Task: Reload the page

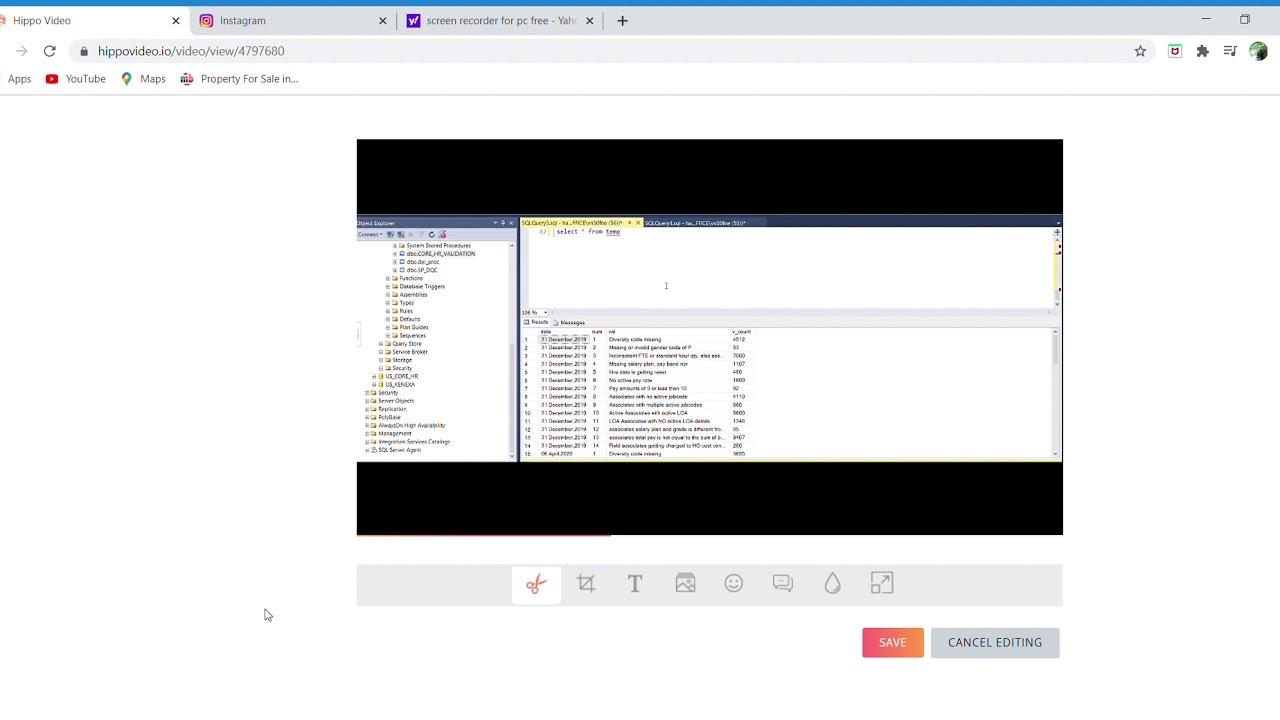Action: coord(50,51)
